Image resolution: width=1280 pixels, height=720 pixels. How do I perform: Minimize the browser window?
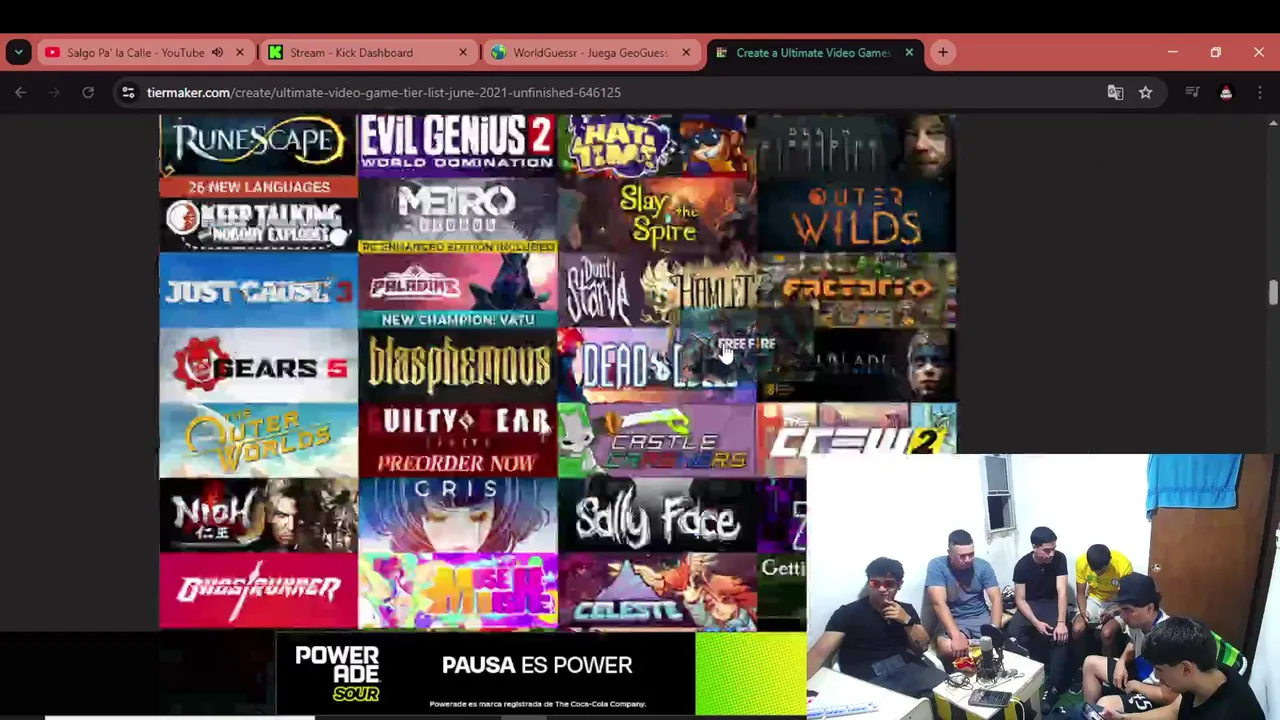[1173, 52]
